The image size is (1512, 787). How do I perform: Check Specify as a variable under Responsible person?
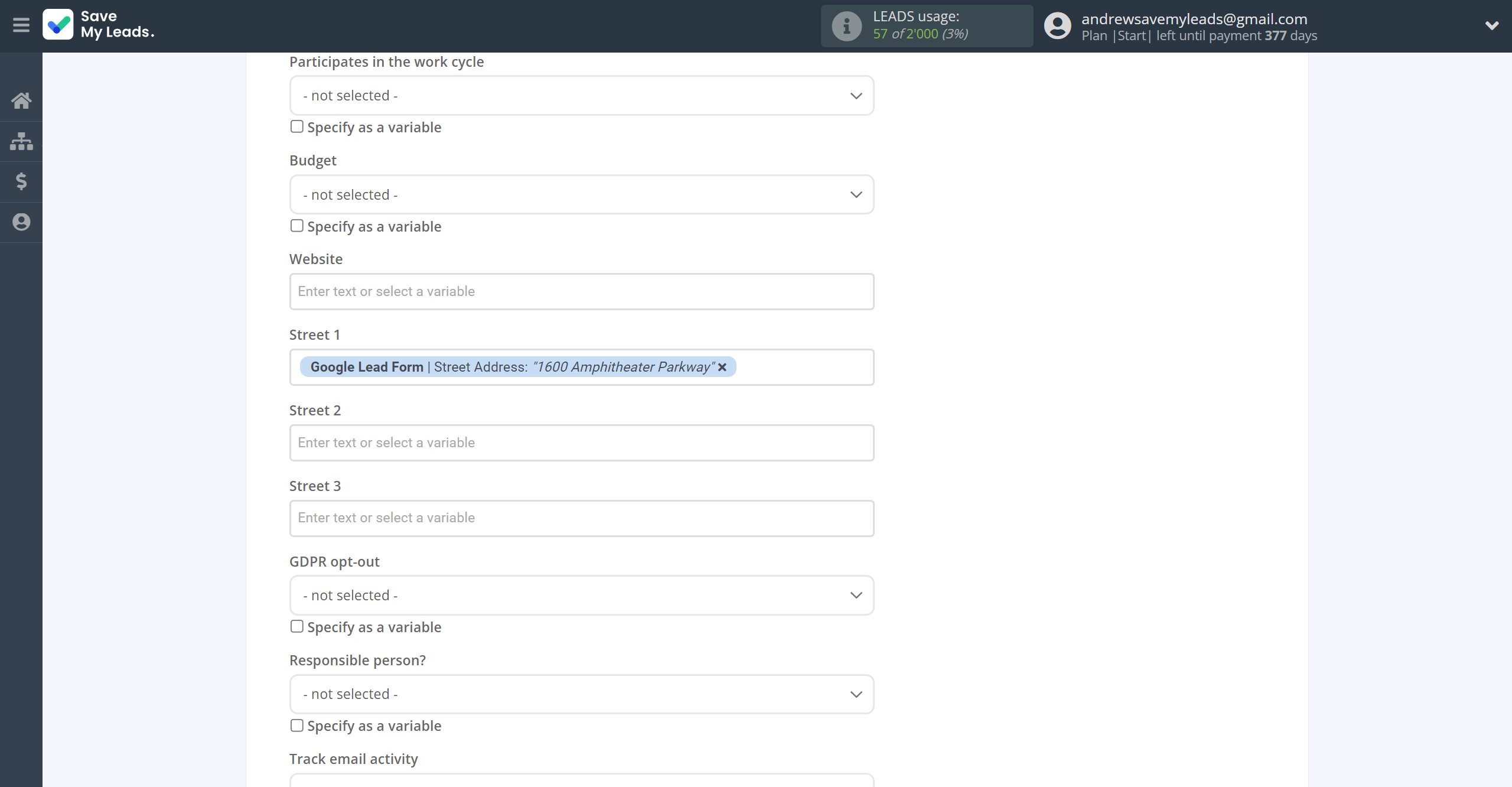coord(296,725)
